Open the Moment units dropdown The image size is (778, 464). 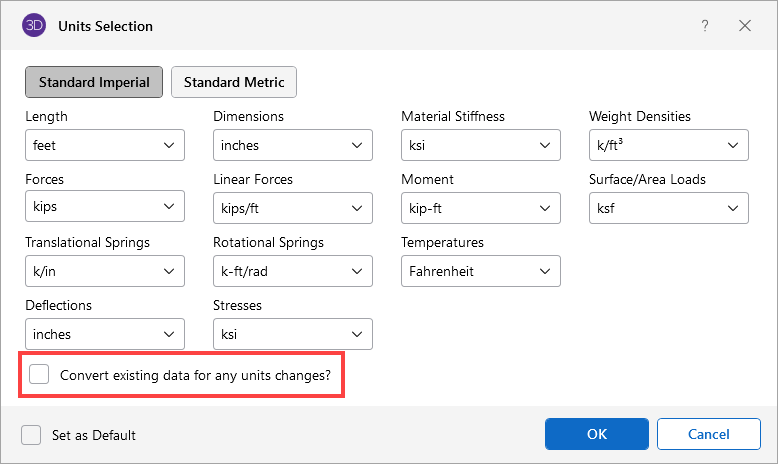(481, 208)
